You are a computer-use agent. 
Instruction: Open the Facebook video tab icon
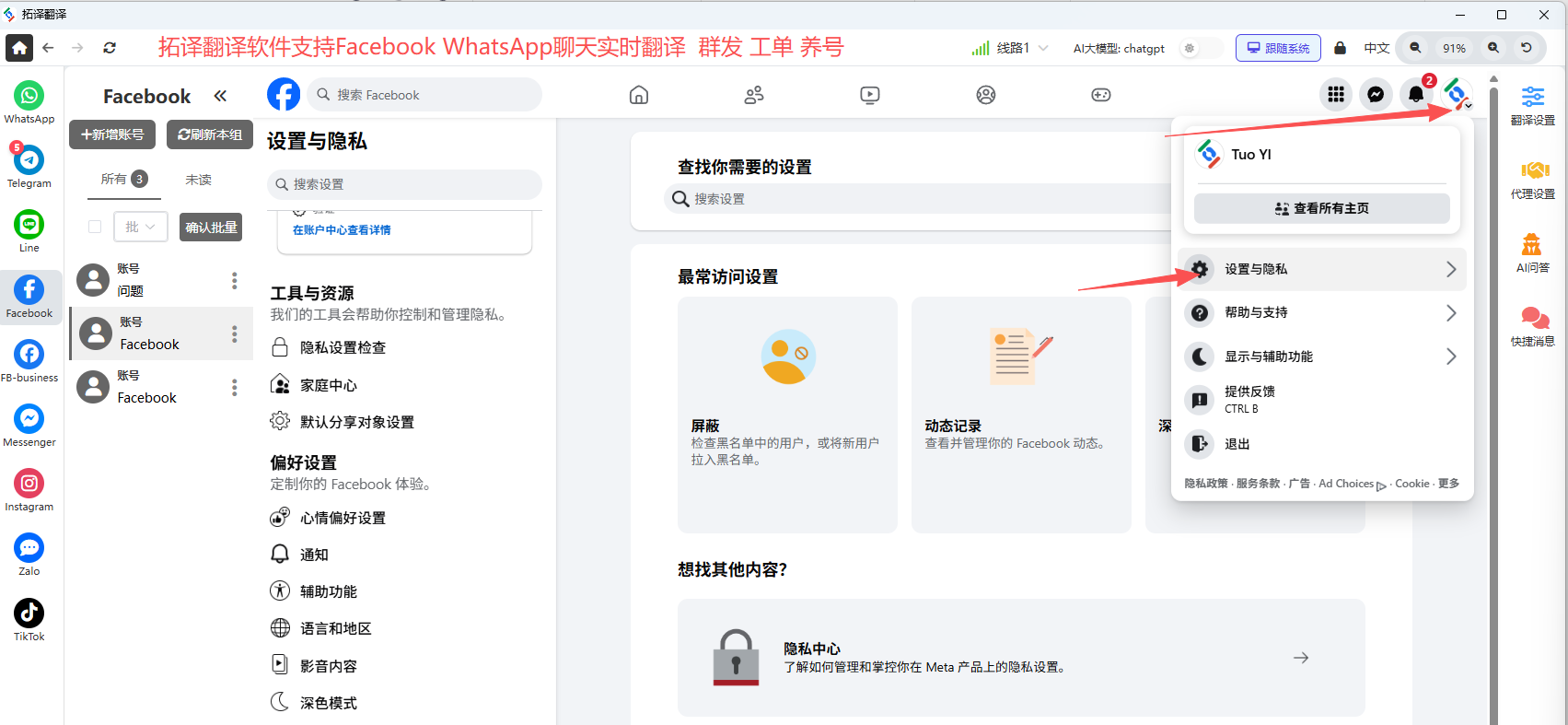click(x=870, y=95)
